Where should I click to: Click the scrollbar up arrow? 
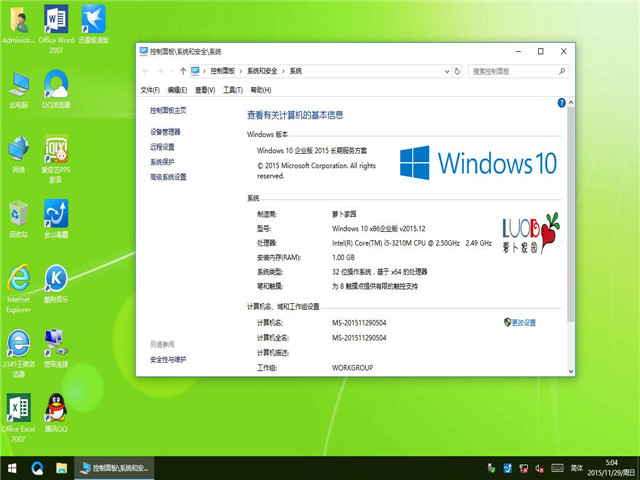point(571,102)
